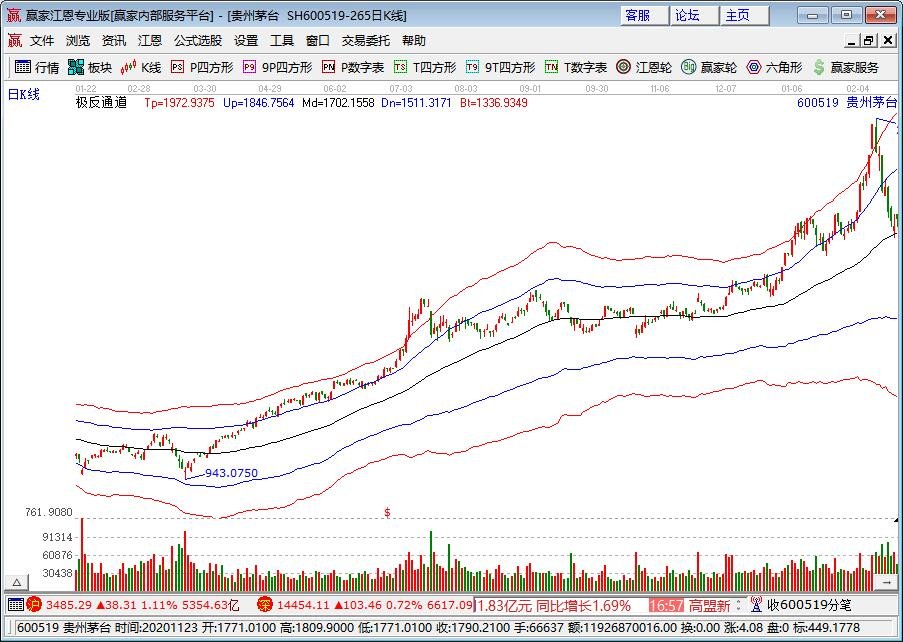Viewport: 903px width, 642px height.
Task: Minimize the inner chart window
Action: 852,40
